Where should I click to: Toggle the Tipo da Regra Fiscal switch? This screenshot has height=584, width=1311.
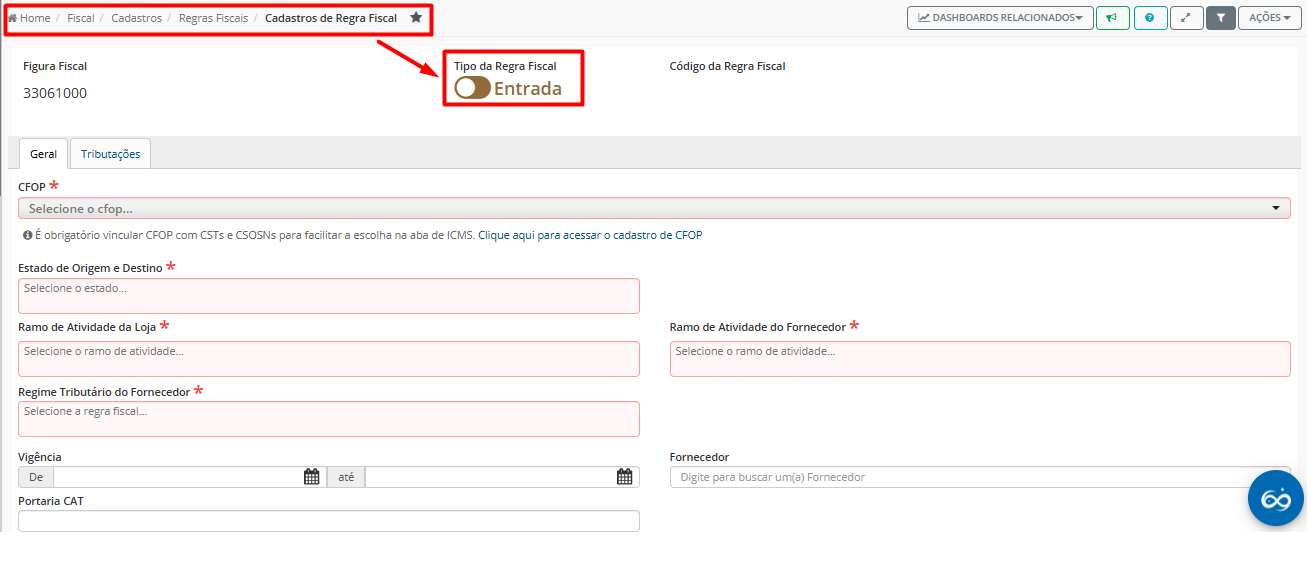click(472, 88)
